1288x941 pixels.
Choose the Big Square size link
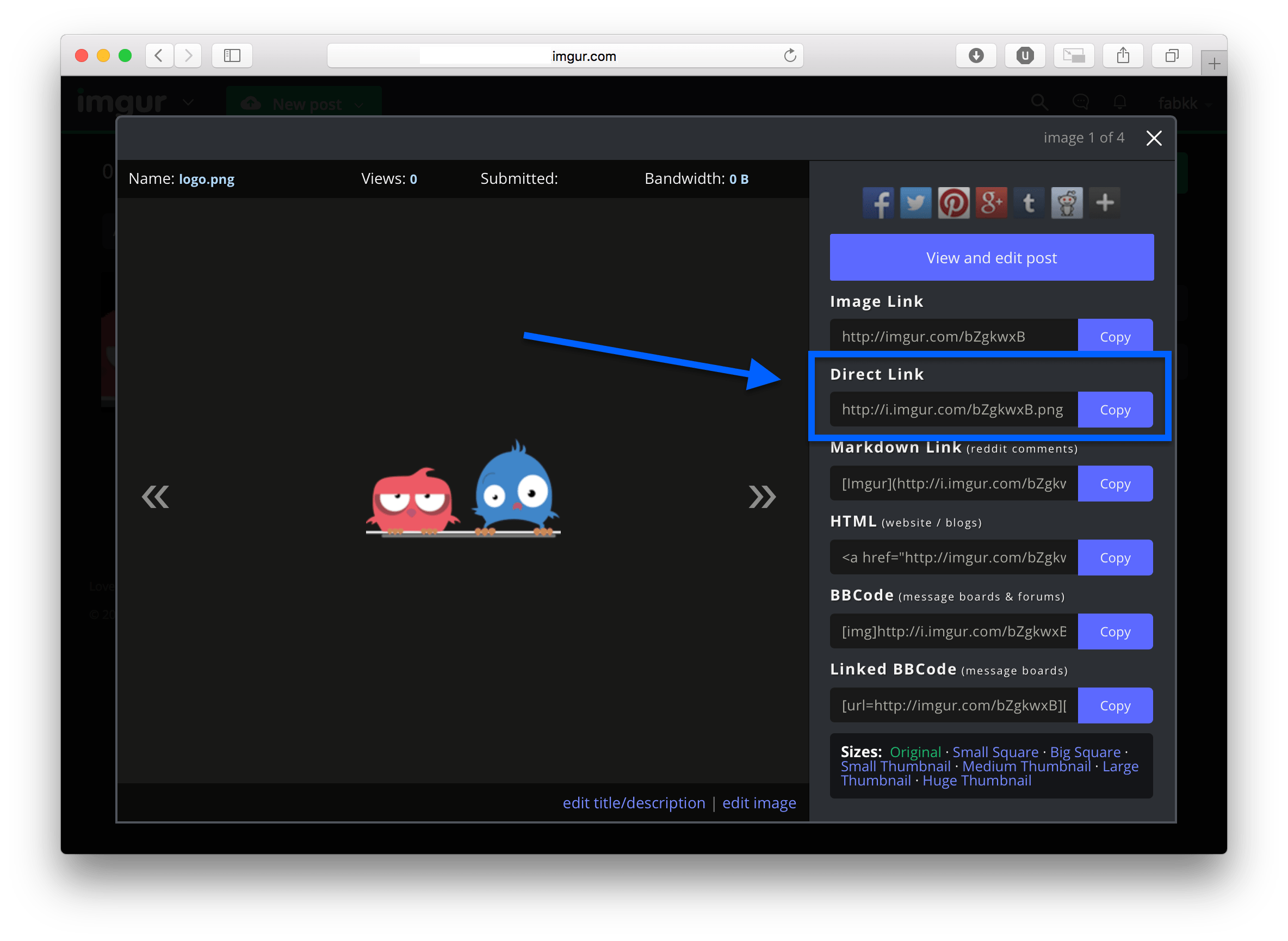[1085, 752]
